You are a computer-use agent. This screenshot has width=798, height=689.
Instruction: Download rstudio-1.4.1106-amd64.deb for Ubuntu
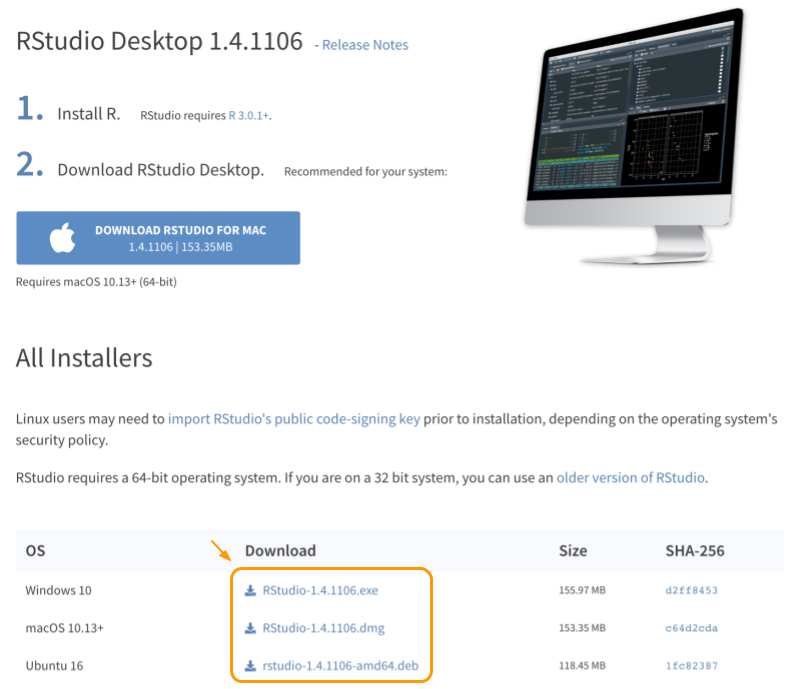[x=340, y=666]
